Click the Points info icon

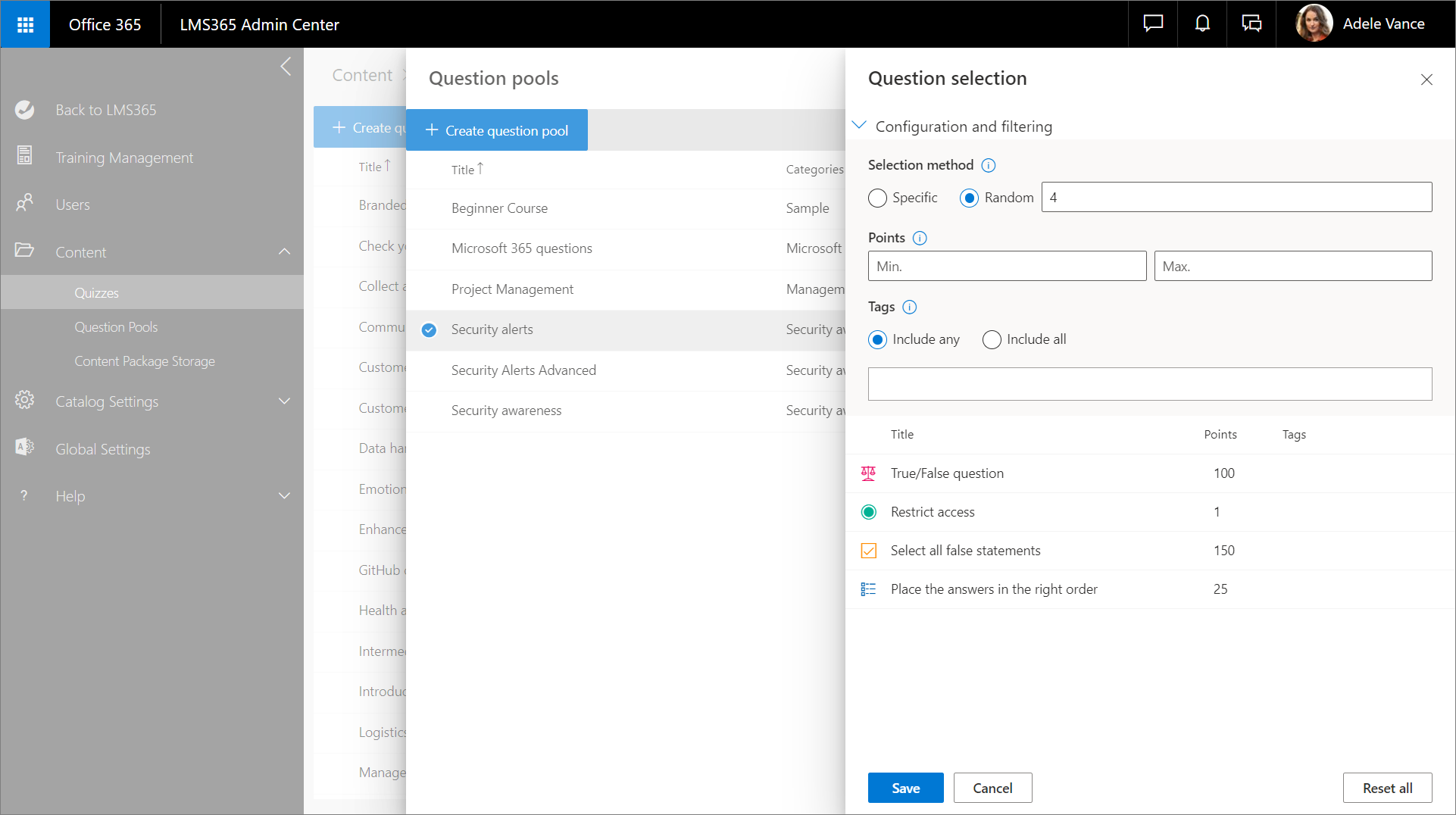[x=920, y=238]
